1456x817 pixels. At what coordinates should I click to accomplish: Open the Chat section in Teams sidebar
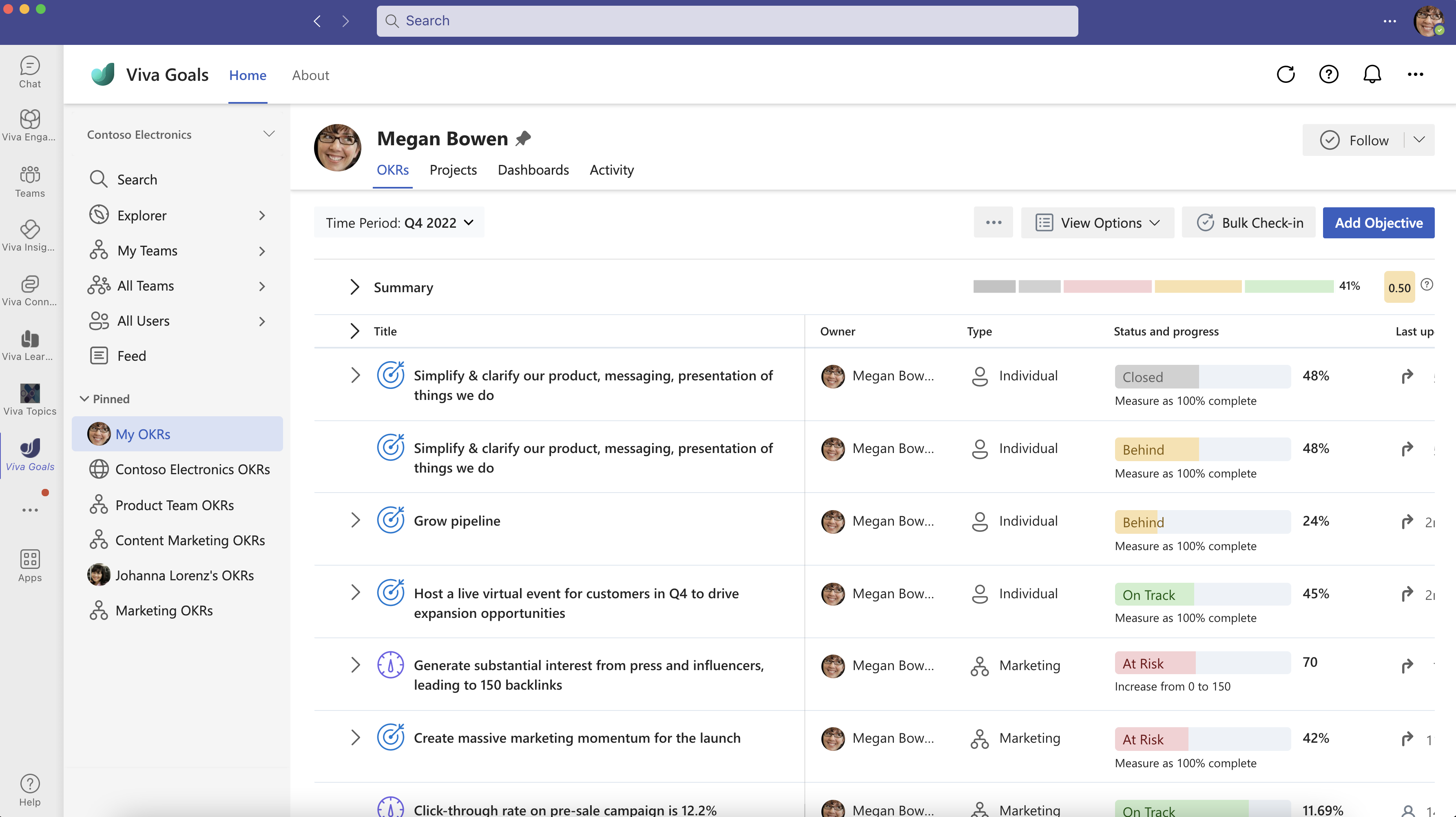(x=29, y=71)
